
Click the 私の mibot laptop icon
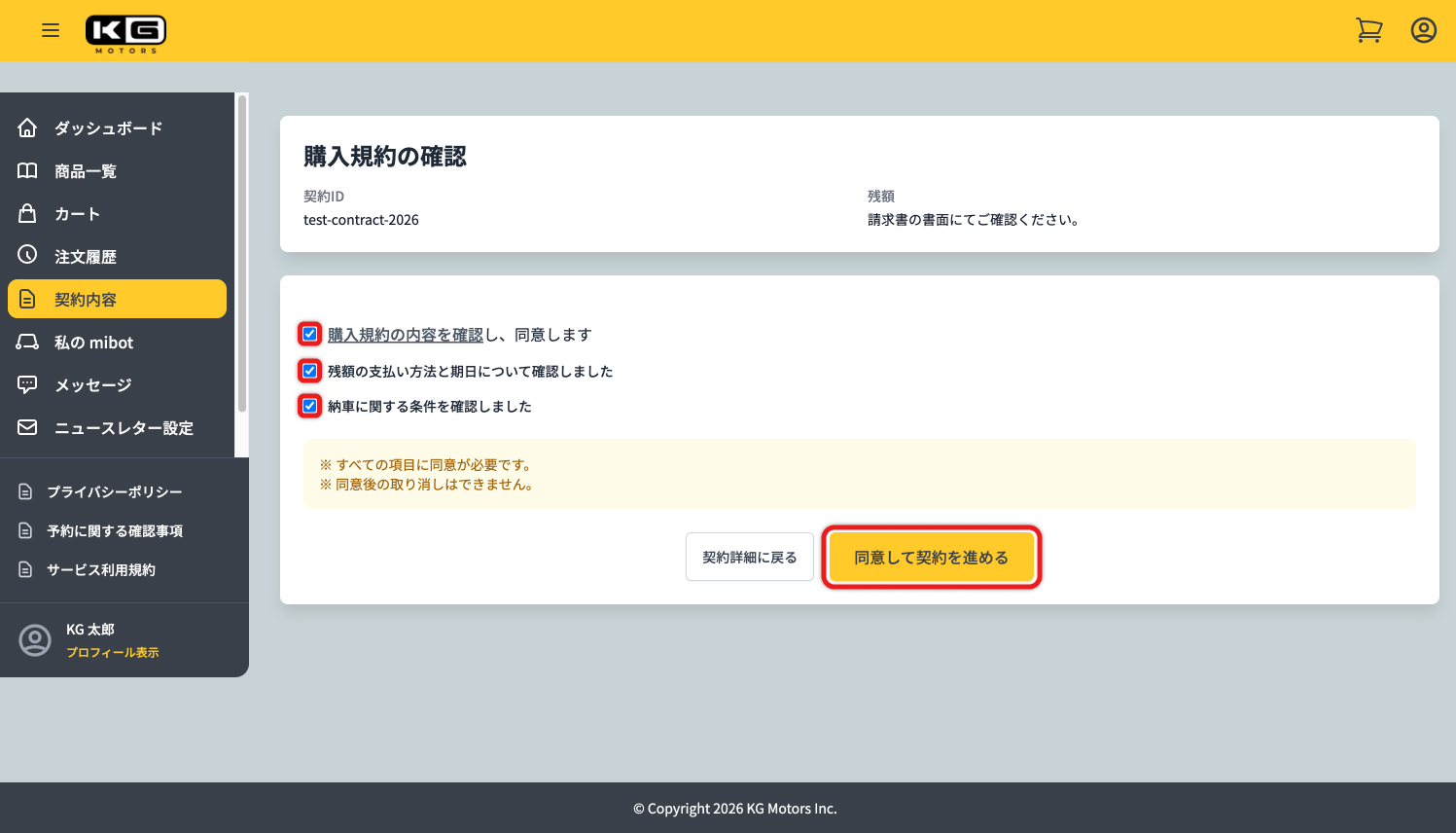[x=28, y=342]
